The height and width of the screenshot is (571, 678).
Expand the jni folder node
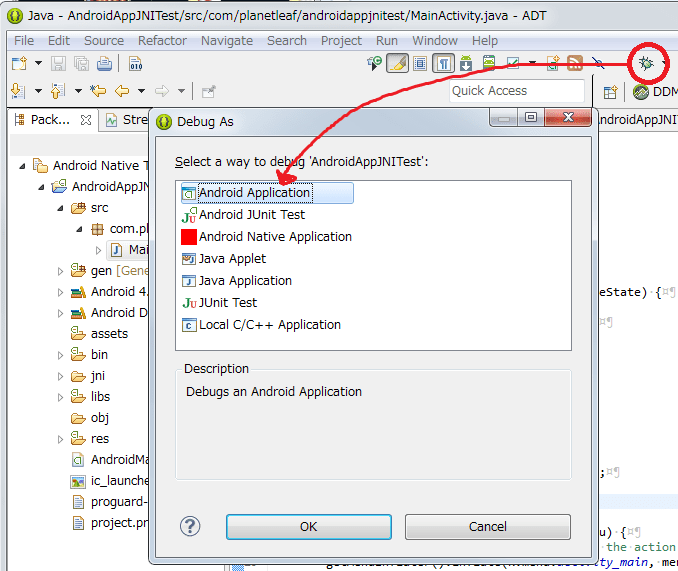[x=61, y=376]
